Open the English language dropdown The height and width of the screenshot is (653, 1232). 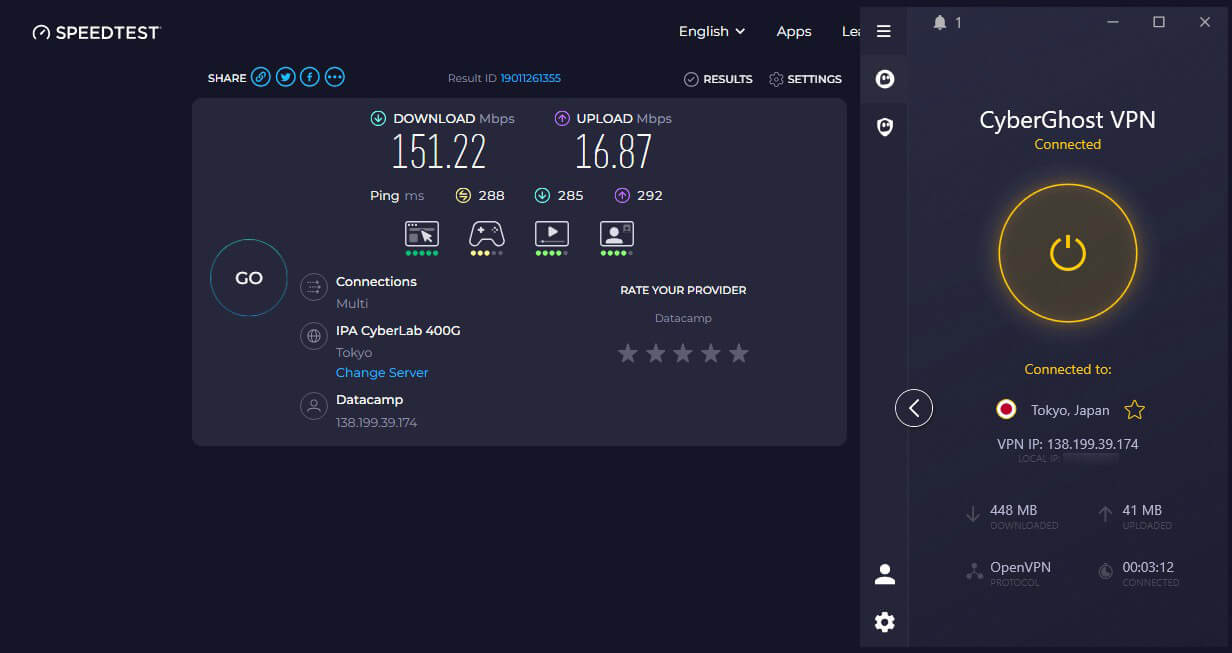tap(711, 31)
